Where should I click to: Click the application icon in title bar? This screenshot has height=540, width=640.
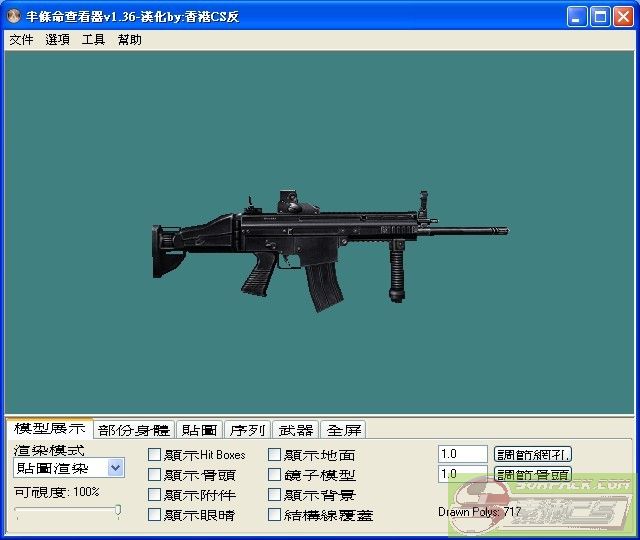pyautogui.click(x=14, y=17)
